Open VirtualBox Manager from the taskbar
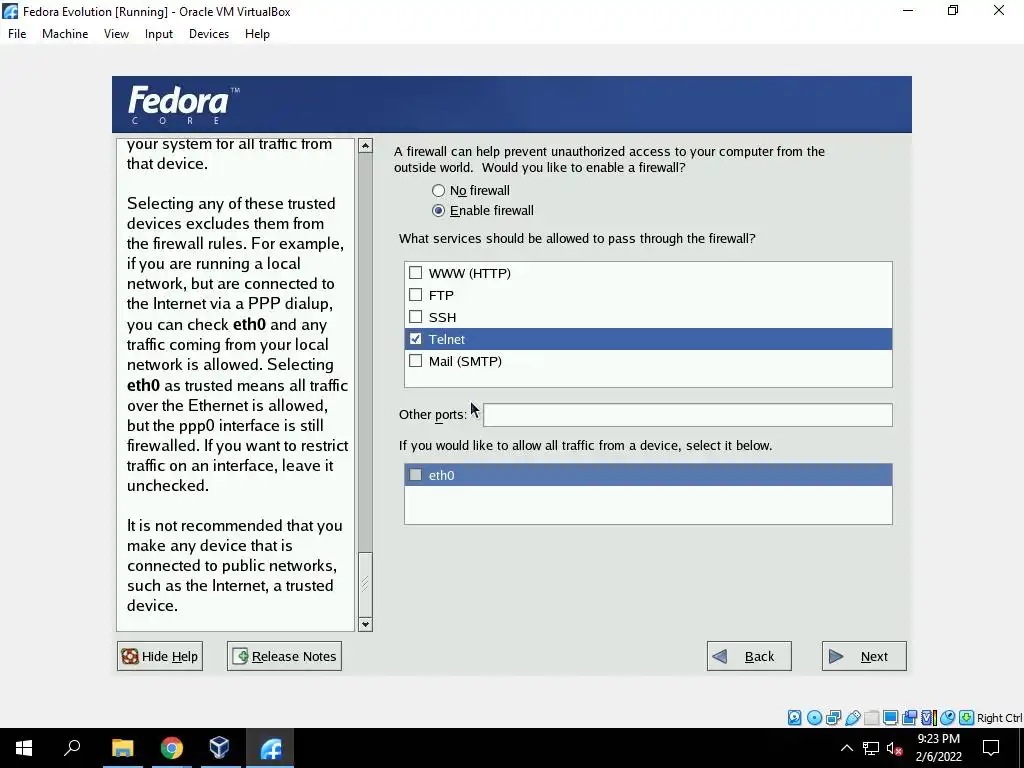 [x=220, y=748]
